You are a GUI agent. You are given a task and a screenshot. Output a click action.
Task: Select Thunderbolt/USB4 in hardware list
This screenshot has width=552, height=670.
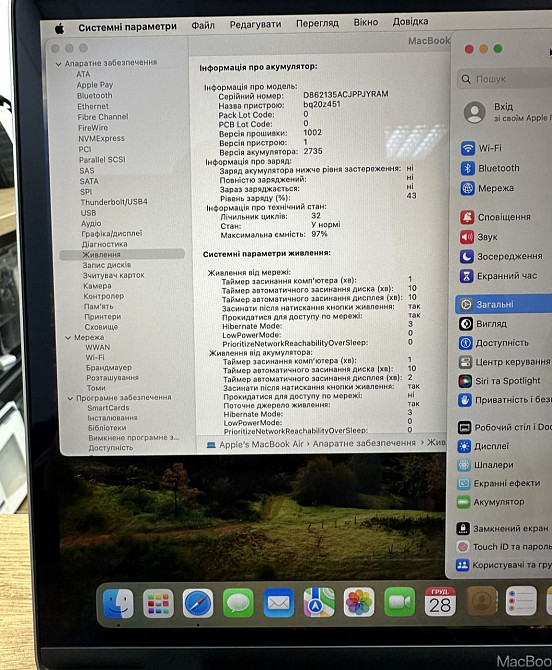114,202
